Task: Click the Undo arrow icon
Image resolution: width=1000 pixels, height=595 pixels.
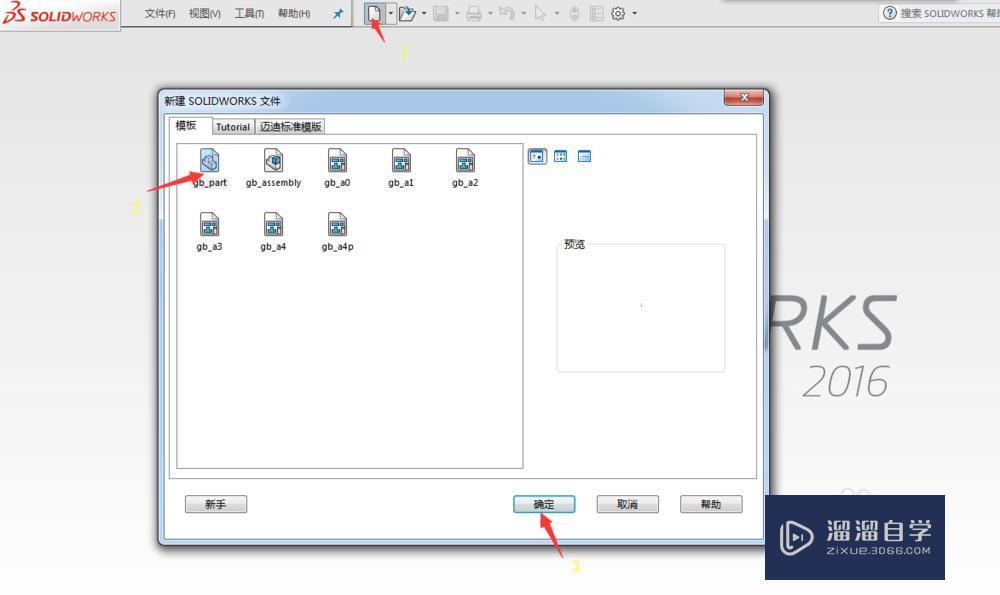Action: [507, 13]
